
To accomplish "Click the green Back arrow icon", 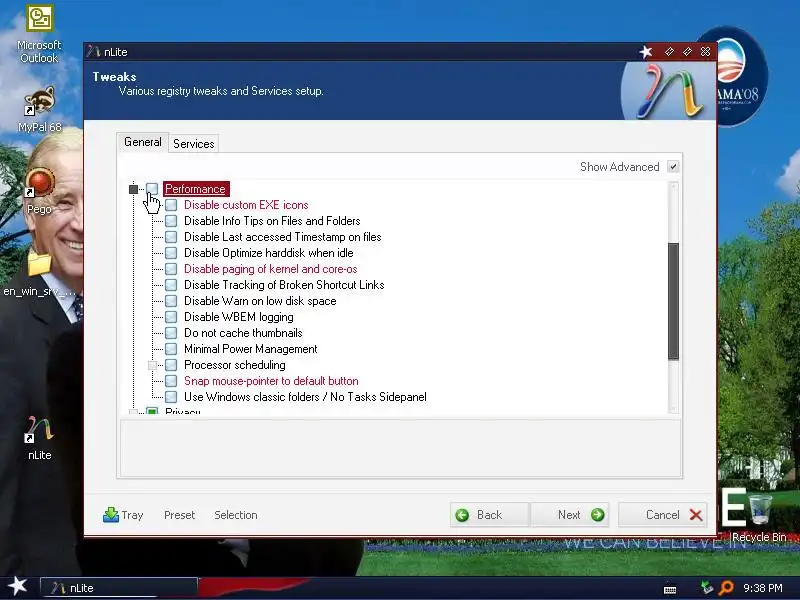I will (x=462, y=515).
